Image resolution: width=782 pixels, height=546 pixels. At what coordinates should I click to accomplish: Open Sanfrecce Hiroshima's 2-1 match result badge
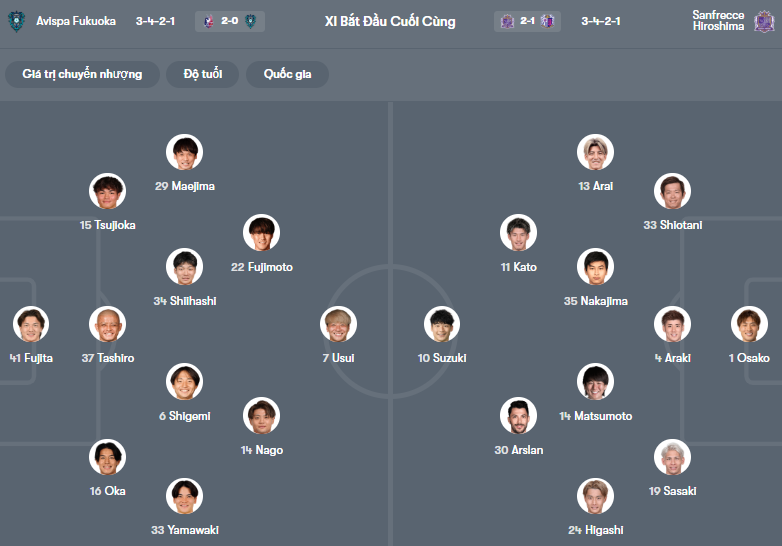[x=526, y=21]
